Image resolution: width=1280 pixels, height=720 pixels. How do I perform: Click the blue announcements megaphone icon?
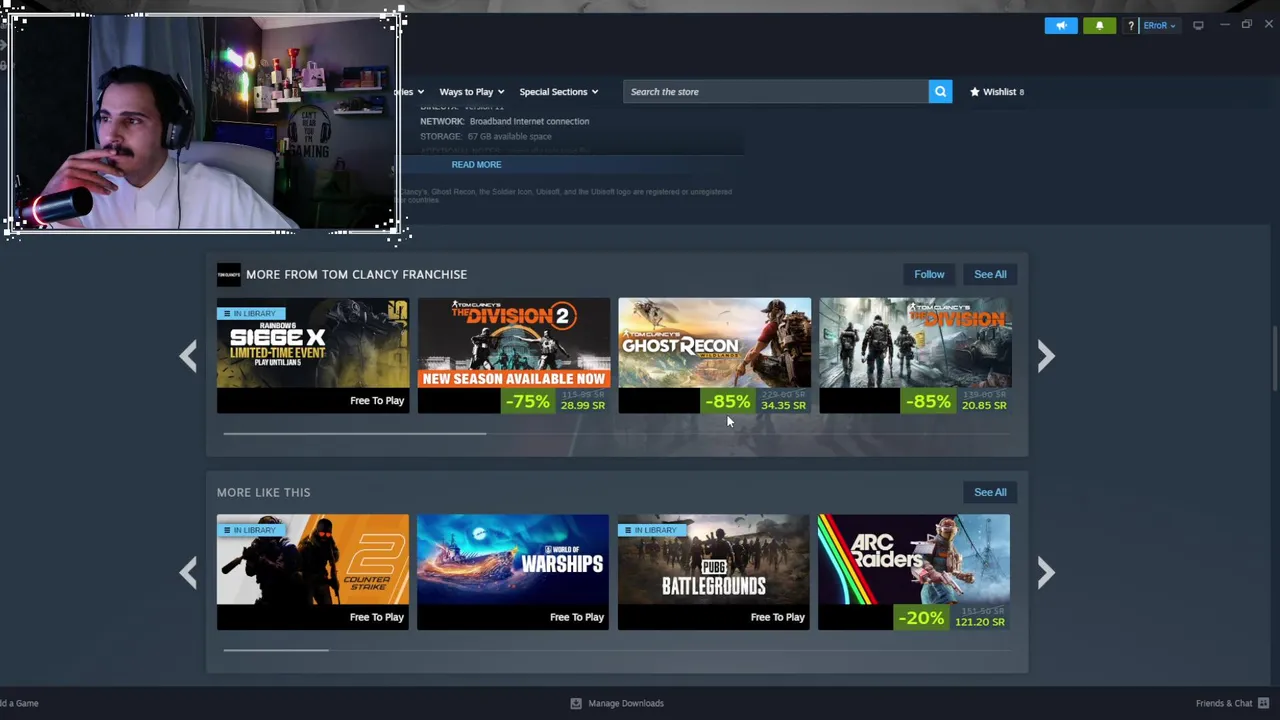(1061, 25)
